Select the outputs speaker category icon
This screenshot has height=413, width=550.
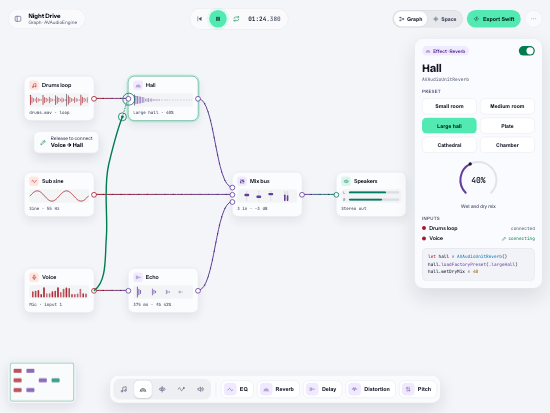click(200, 389)
